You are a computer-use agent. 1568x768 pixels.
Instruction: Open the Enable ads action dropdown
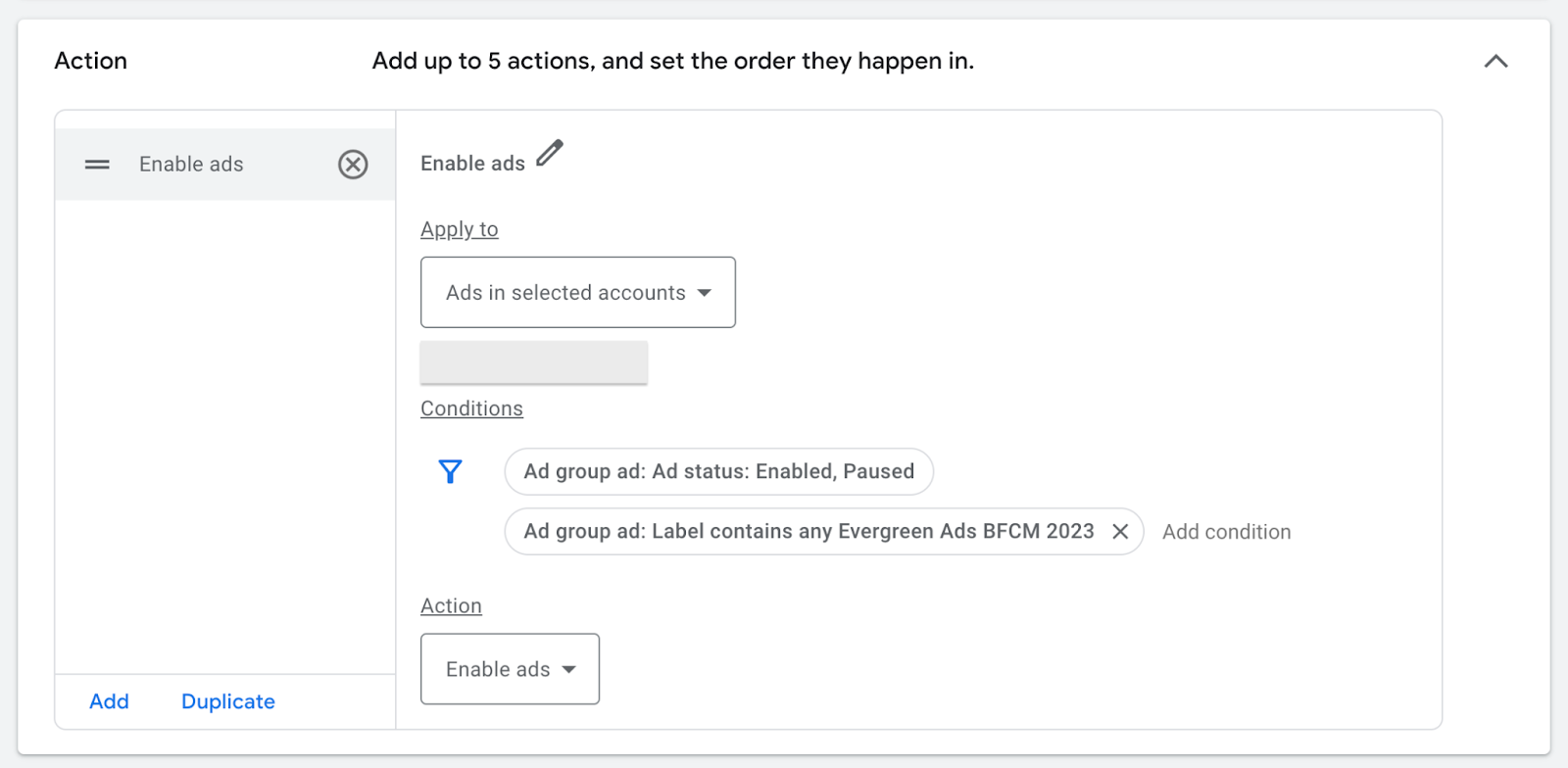pos(510,669)
